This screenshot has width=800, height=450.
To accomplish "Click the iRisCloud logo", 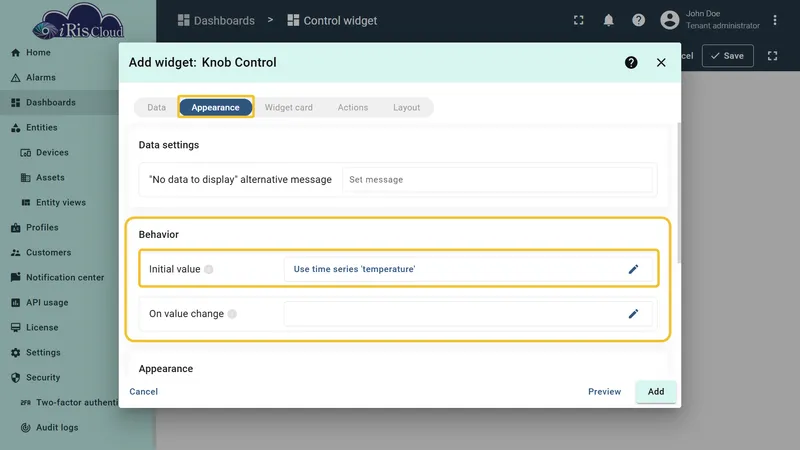I will point(78,22).
